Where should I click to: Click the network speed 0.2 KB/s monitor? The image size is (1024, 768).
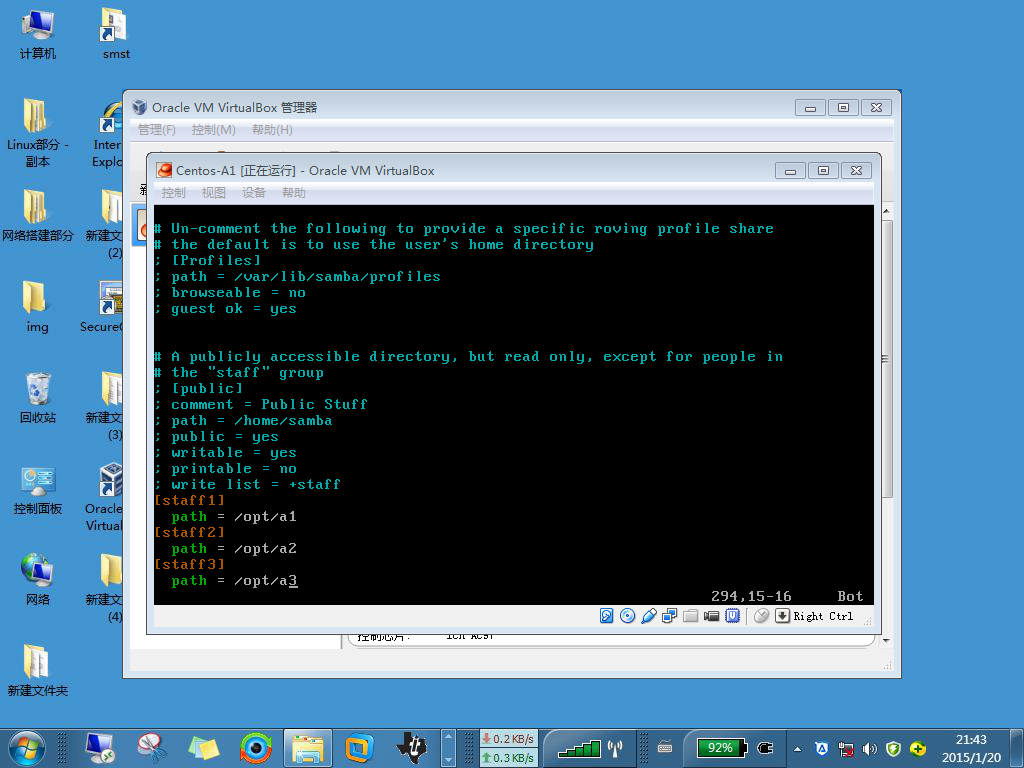pos(509,739)
